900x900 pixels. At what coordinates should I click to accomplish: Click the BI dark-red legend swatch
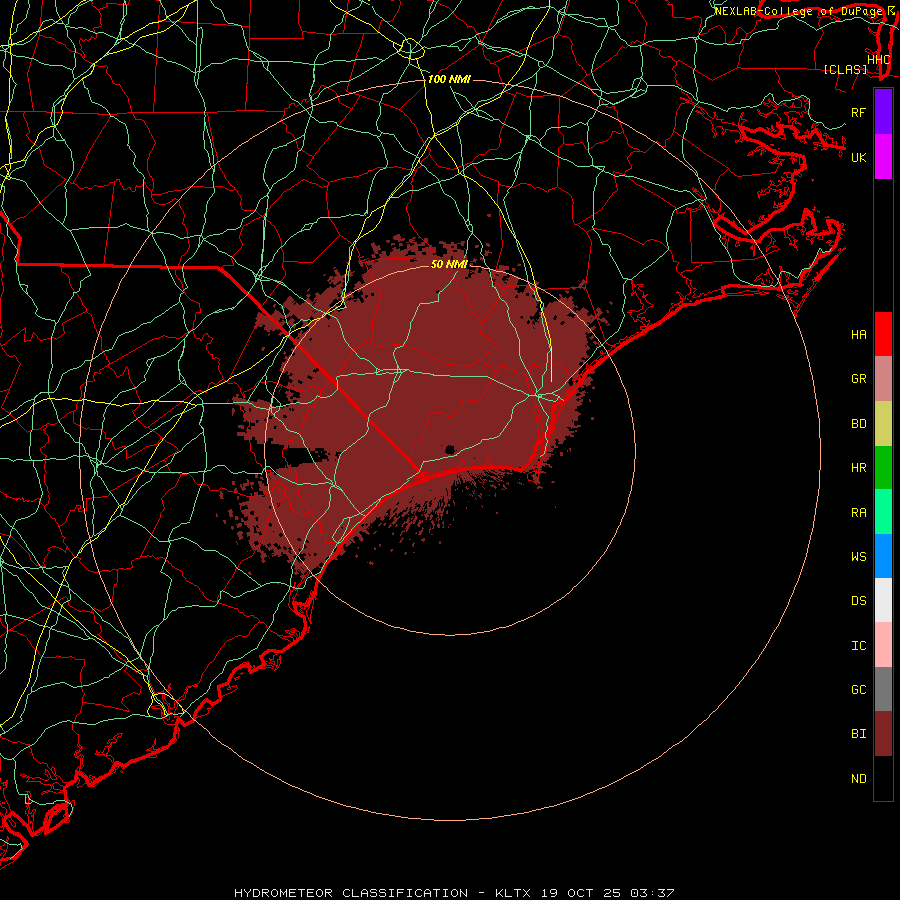[x=883, y=734]
